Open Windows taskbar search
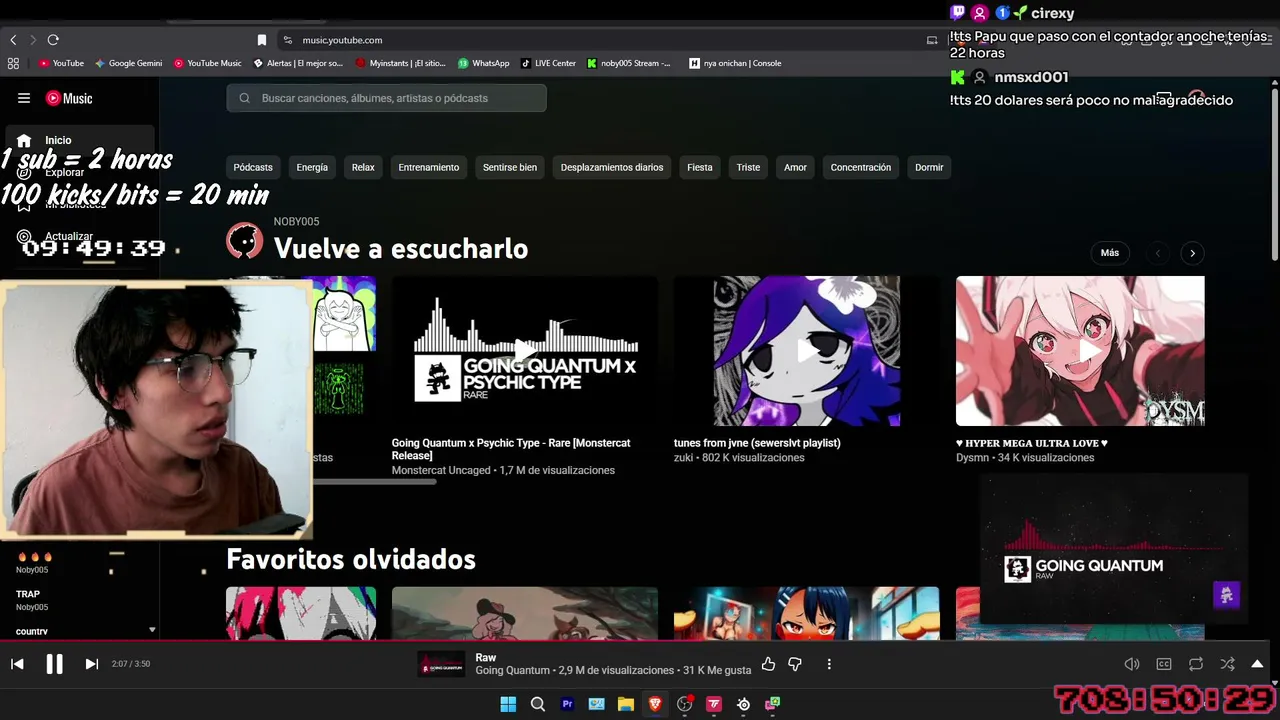Image resolution: width=1280 pixels, height=720 pixels. pos(538,704)
